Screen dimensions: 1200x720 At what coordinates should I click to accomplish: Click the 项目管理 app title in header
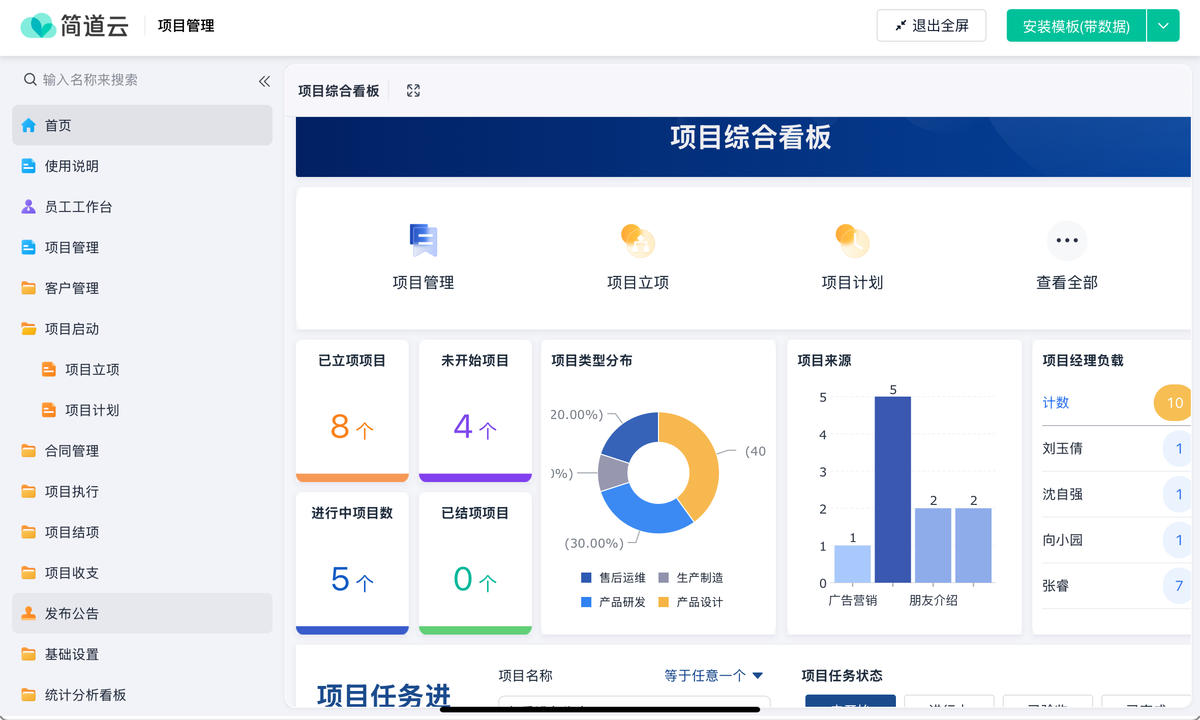[186, 26]
